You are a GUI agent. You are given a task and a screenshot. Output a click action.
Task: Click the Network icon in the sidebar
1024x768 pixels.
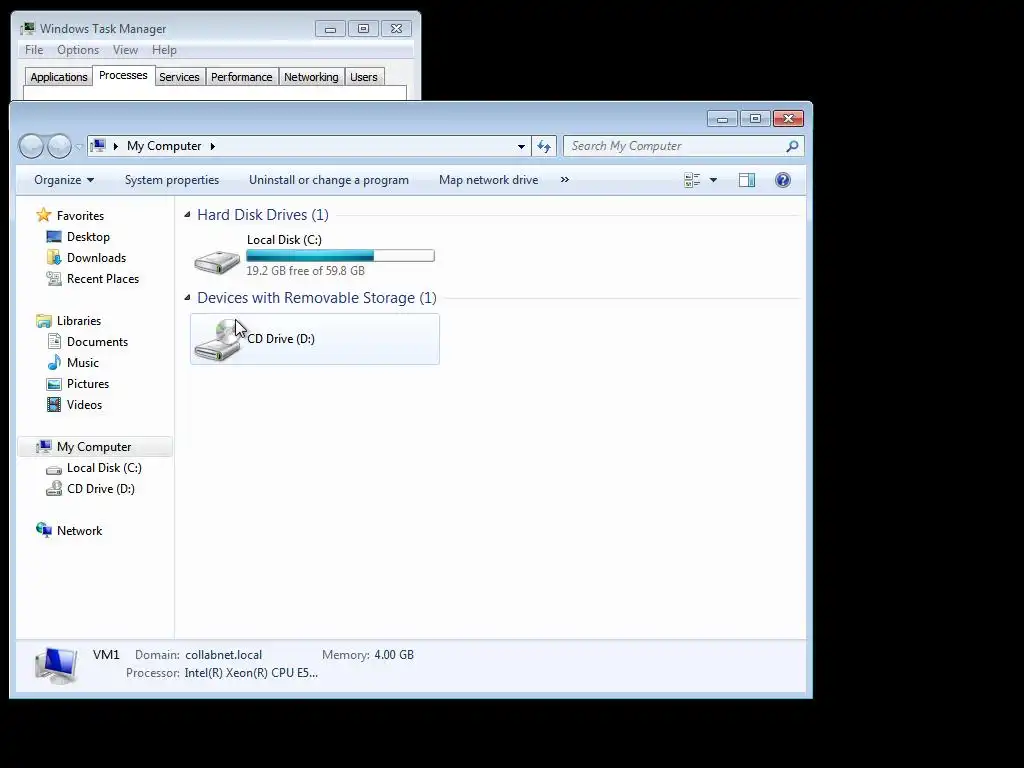(x=44, y=530)
